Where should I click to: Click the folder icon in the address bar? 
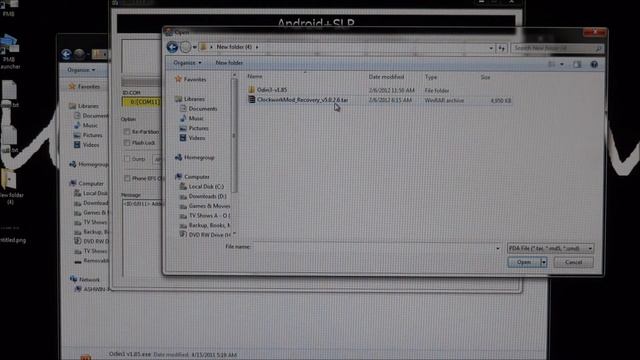click(203, 47)
